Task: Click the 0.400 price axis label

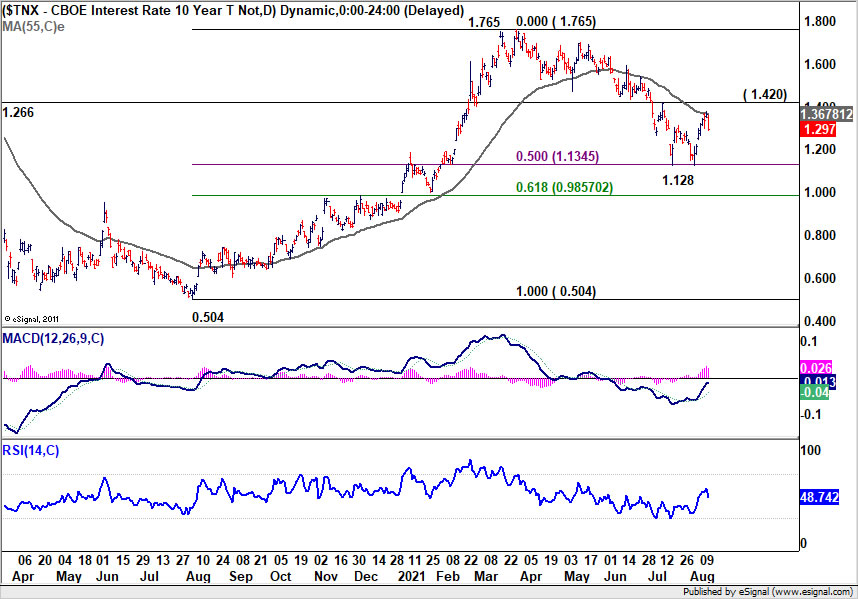Action: click(x=819, y=321)
